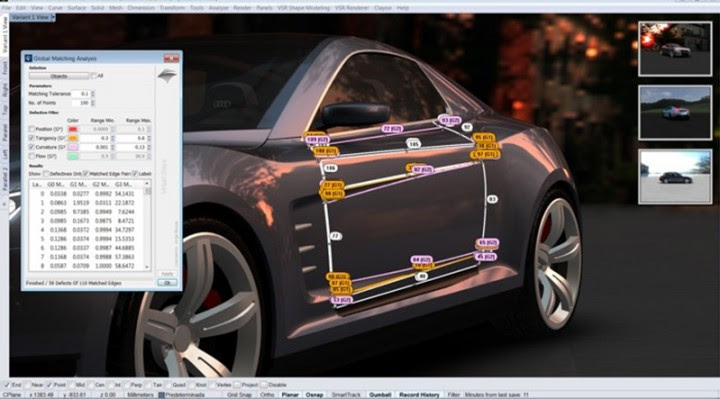
Task: Click the purple label 72 (G2) marker
Action: pyautogui.click(x=392, y=129)
